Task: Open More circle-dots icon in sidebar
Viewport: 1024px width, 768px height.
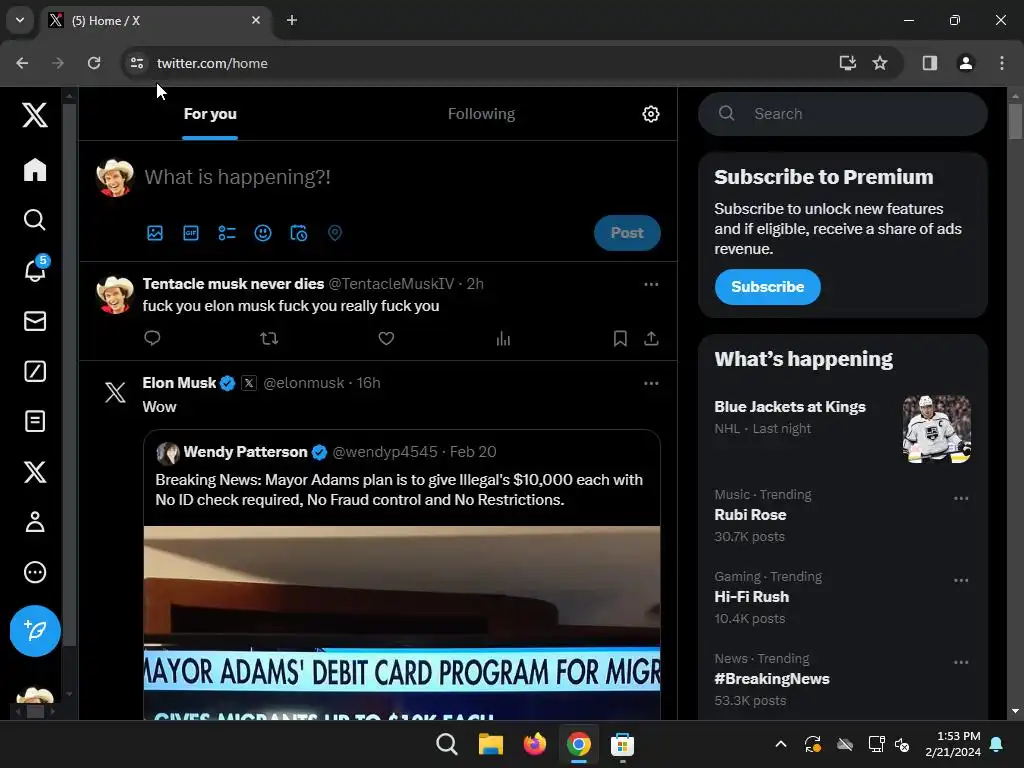Action: [35, 572]
